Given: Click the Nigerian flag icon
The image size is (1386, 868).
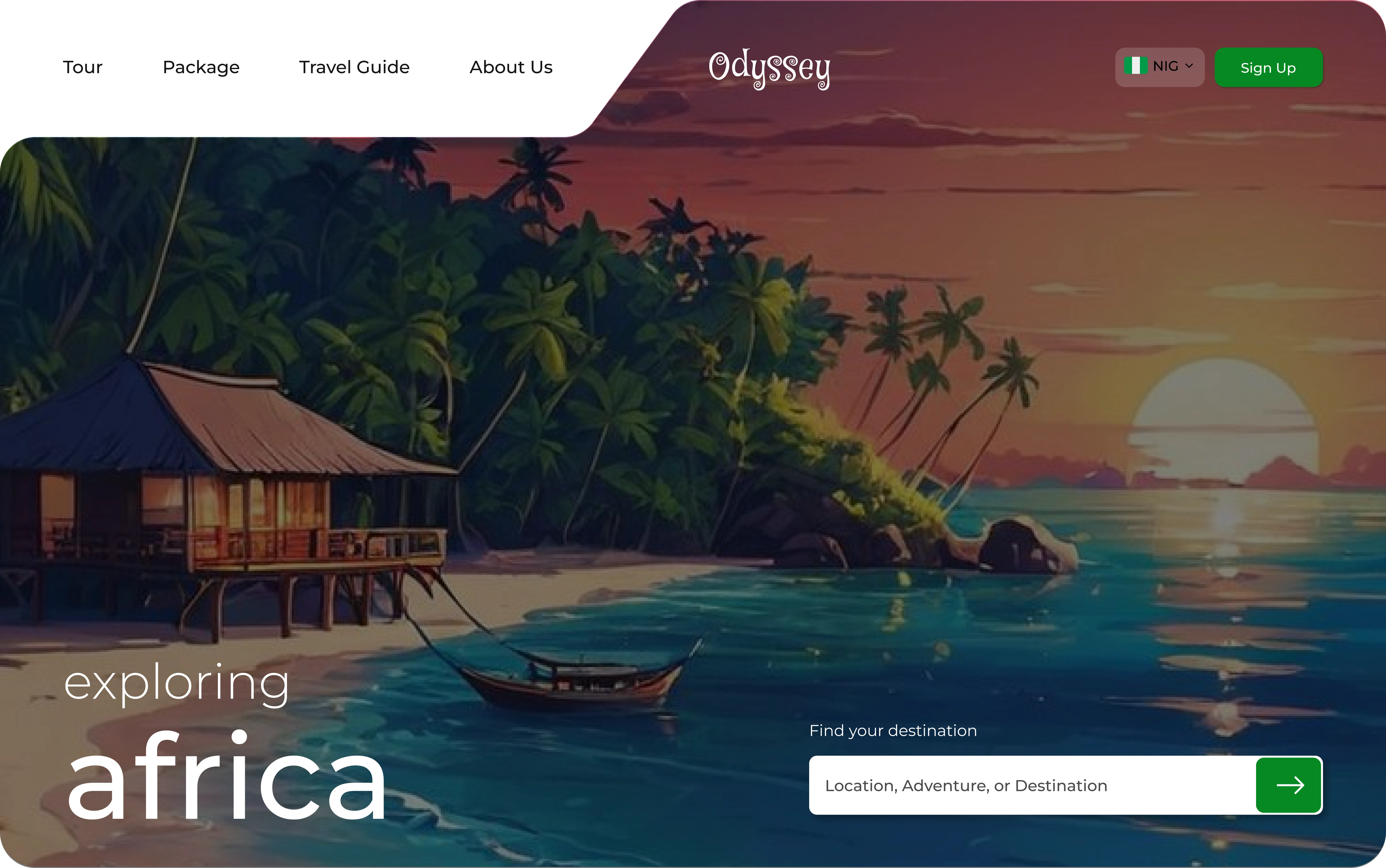Looking at the screenshot, I should 1136,66.
